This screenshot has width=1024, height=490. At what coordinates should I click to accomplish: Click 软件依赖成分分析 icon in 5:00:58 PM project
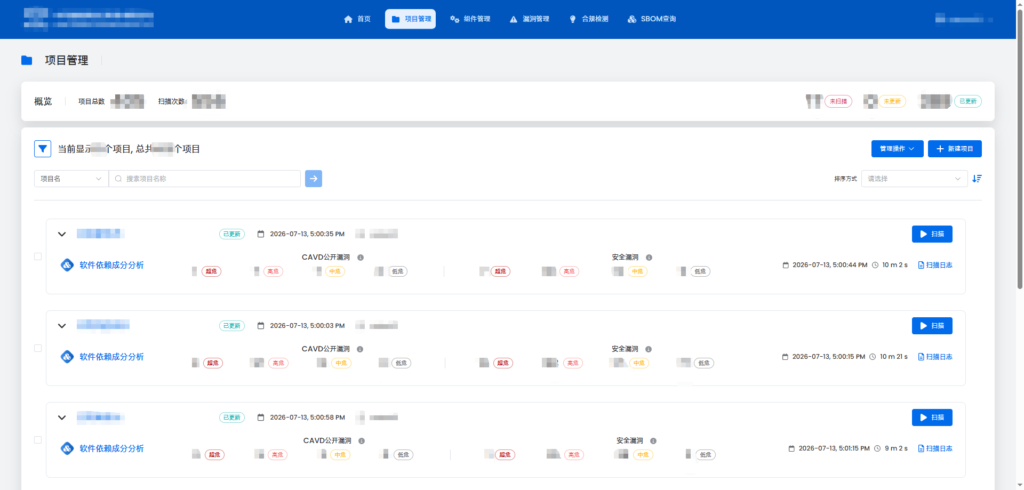pos(67,448)
